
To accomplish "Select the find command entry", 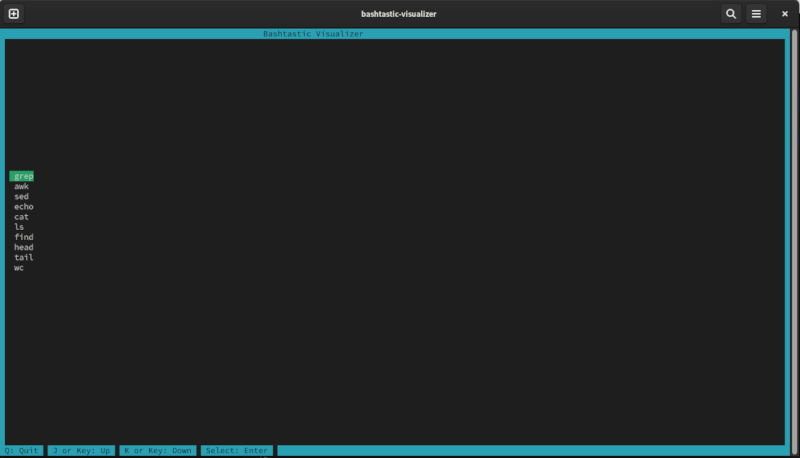I will [x=23, y=237].
